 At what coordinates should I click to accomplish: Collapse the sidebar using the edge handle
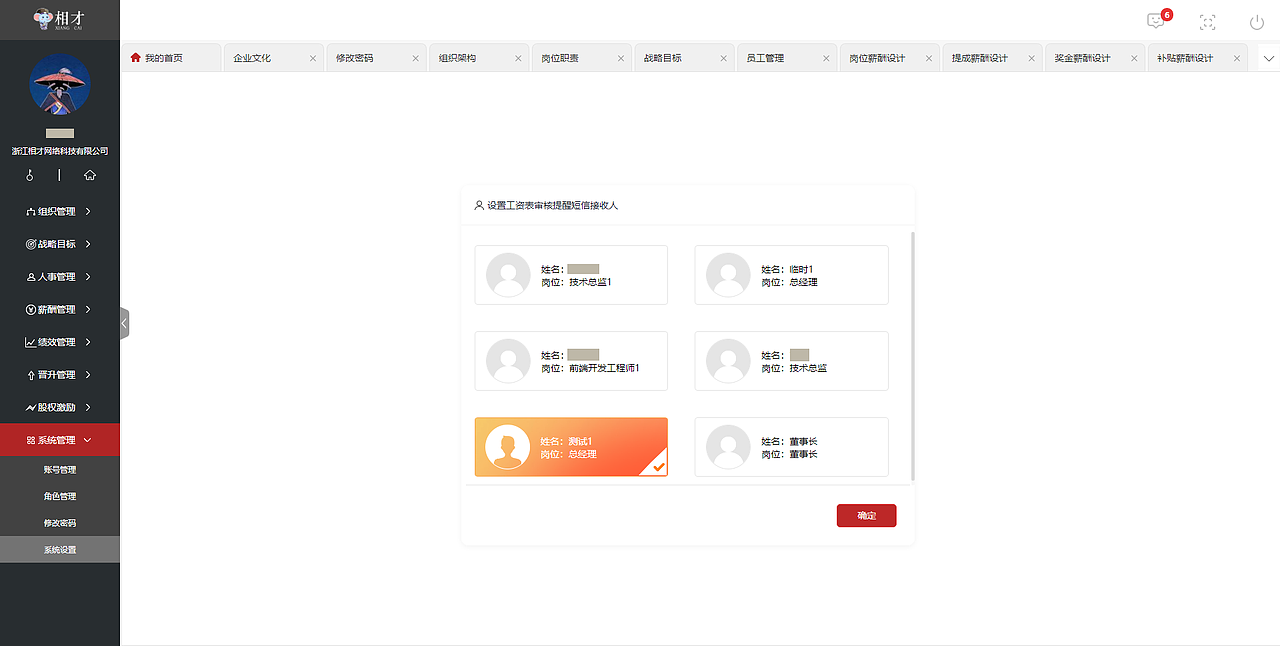click(x=124, y=323)
